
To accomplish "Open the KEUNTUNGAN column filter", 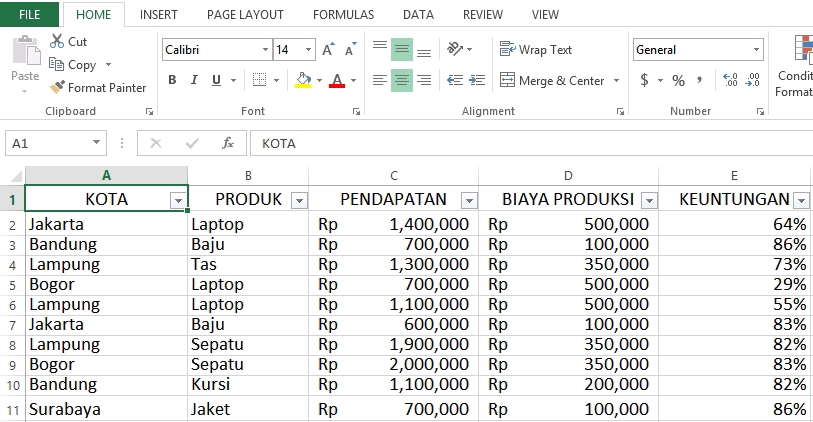I will tap(802, 200).
